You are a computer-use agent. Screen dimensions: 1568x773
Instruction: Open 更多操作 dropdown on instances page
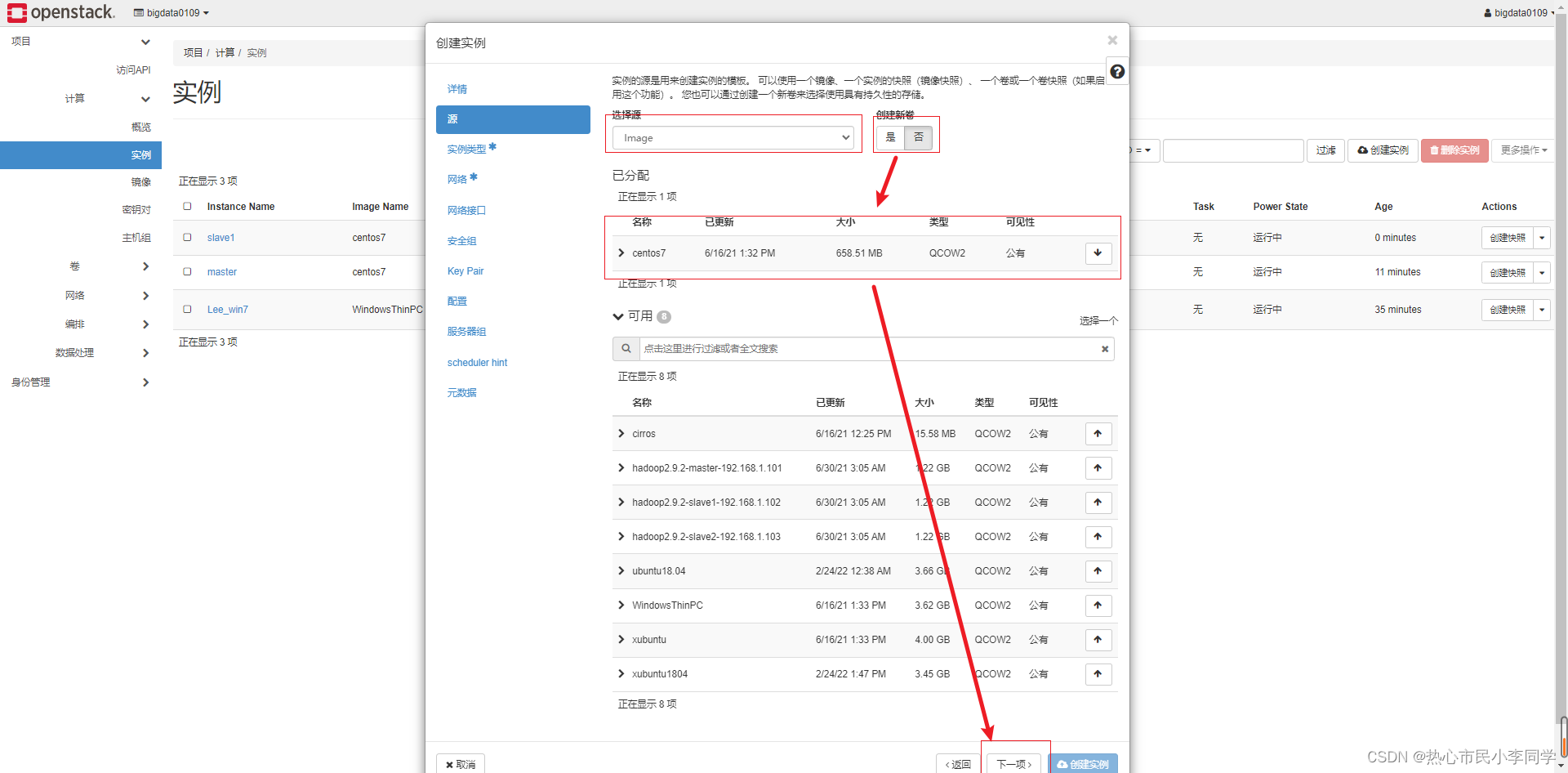(1523, 150)
